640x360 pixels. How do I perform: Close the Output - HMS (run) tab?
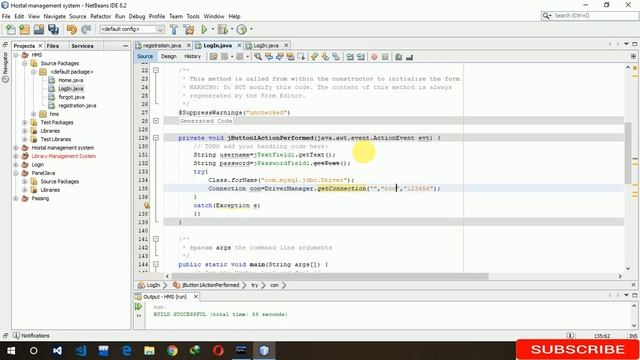pos(196,296)
